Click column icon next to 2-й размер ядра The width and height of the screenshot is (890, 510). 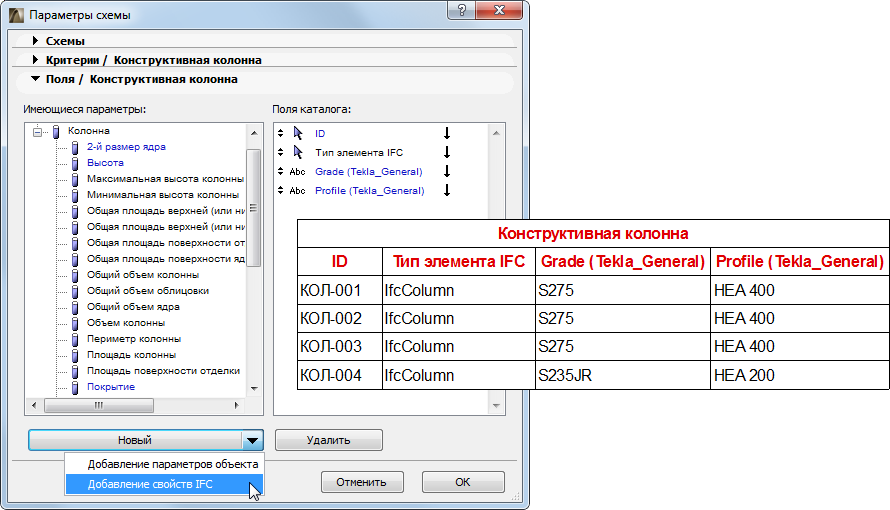(75, 147)
